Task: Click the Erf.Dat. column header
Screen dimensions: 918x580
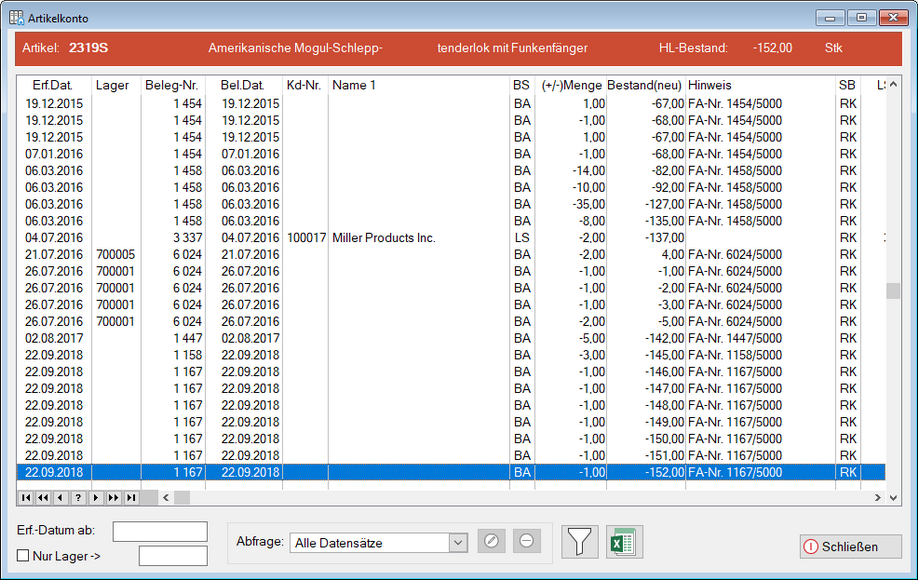Action: click(x=53, y=86)
